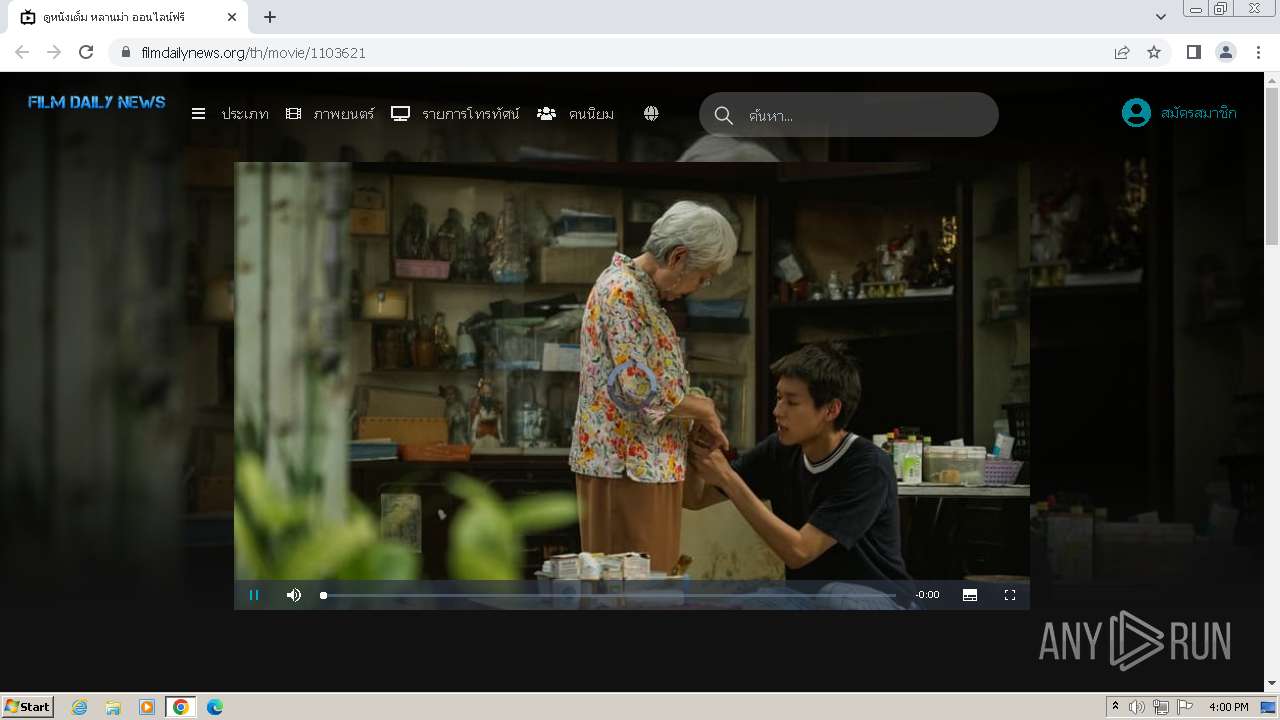Viewport: 1280px width, 720px height.
Task: Launch Internet Explorer from taskbar
Action: (x=80, y=707)
